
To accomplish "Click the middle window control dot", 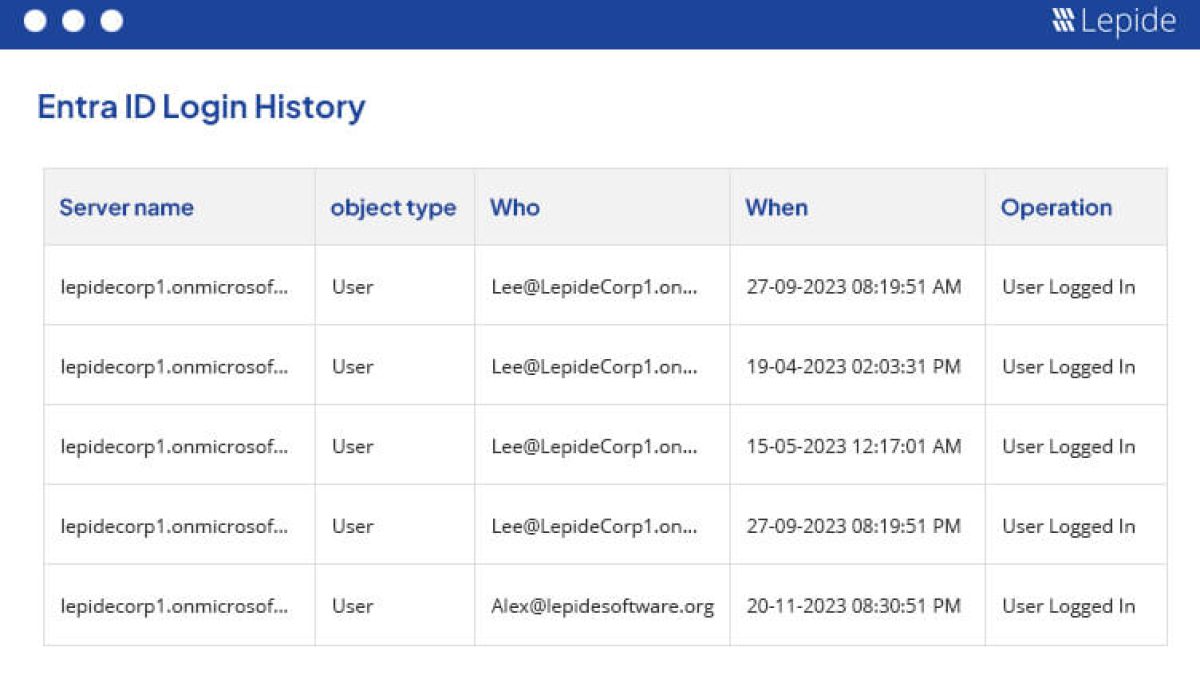I will coord(73,21).
